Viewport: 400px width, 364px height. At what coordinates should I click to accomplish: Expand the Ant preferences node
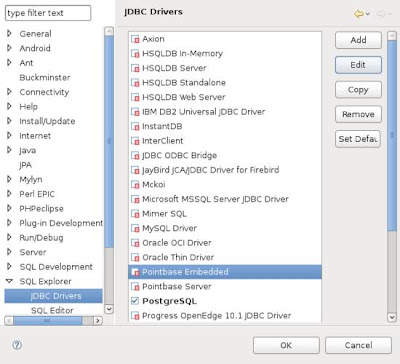click(9, 63)
